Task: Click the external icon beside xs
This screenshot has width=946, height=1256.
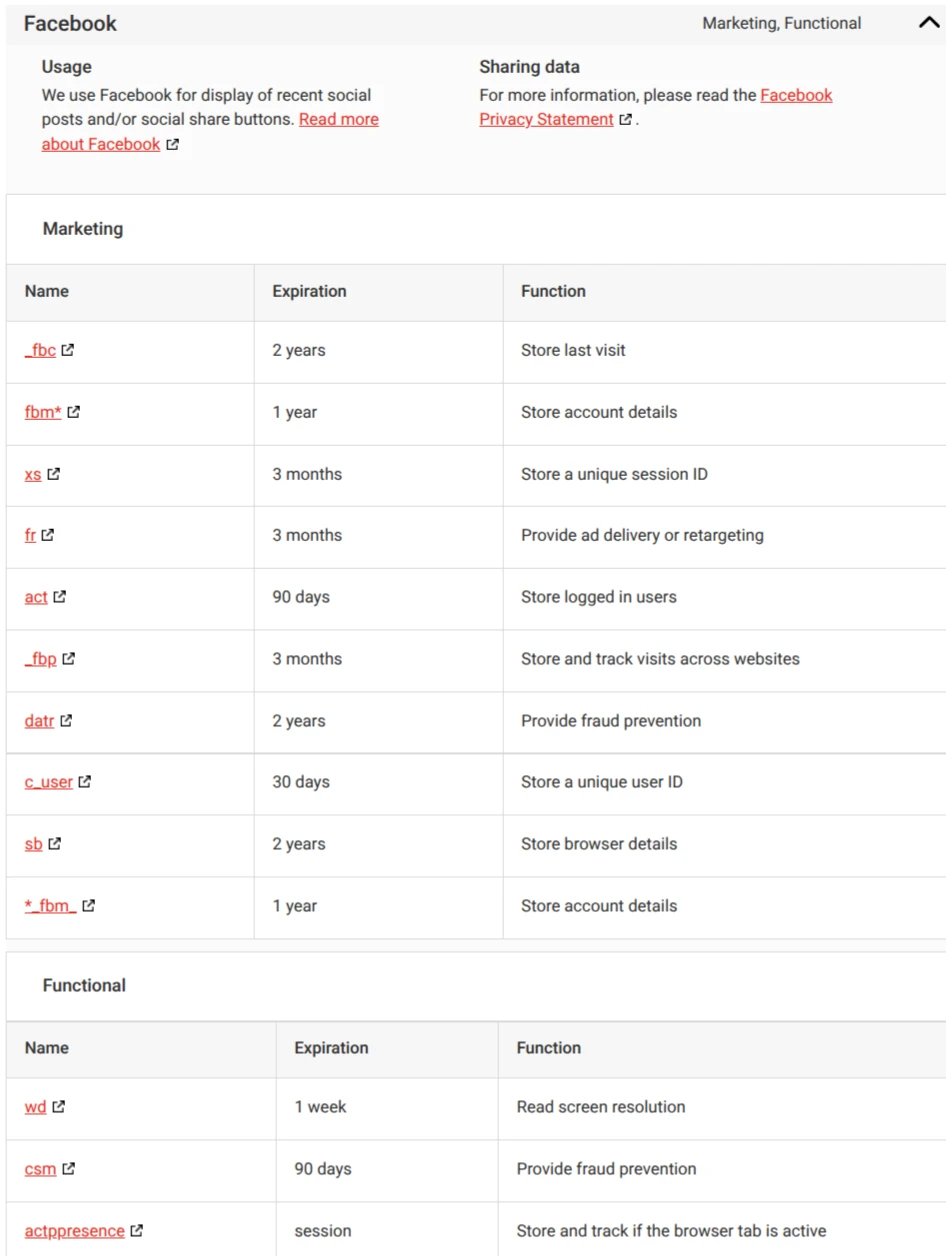Action: 54,474
